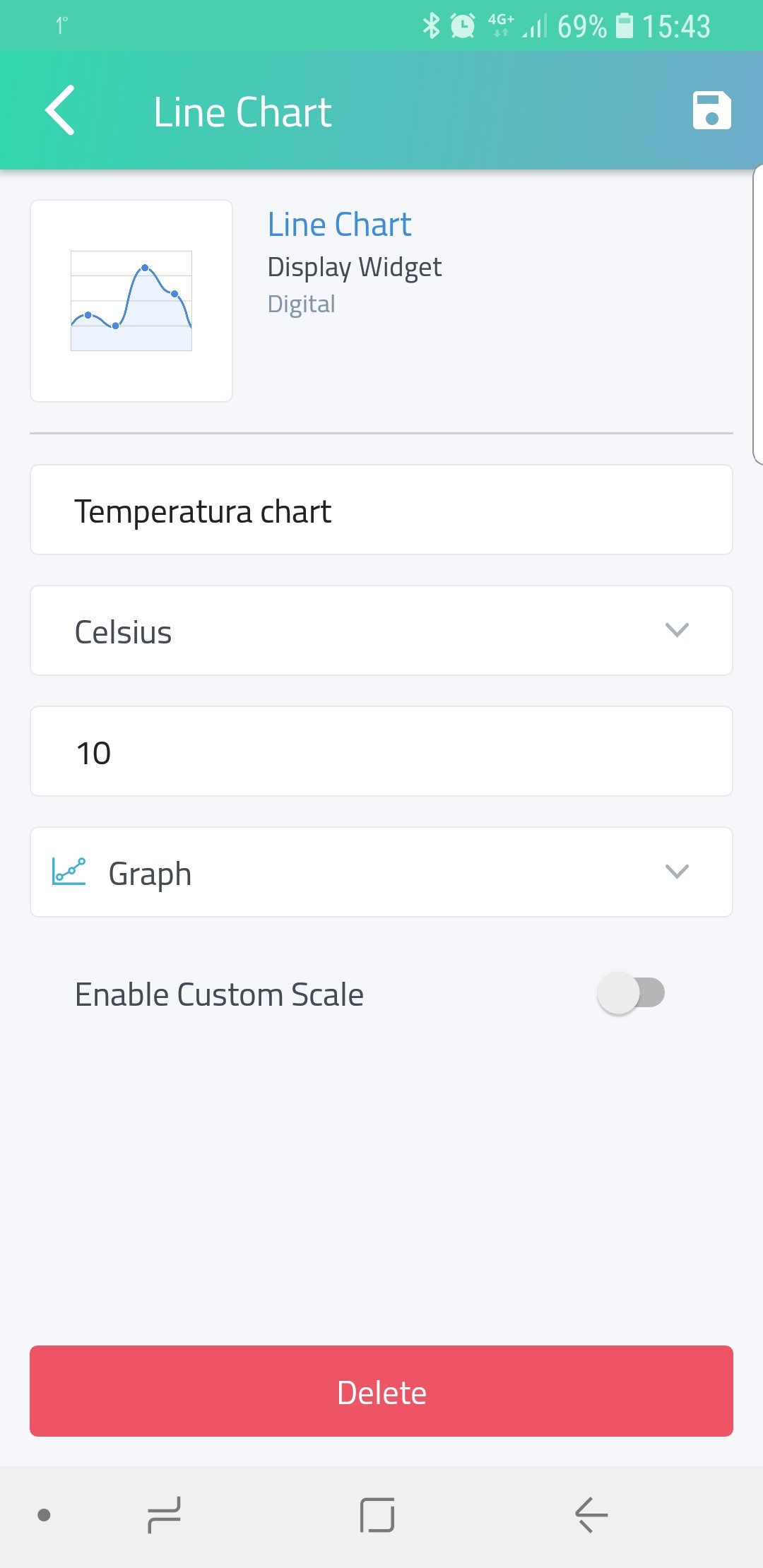763x1568 pixels.
Task: Tap the navigation bar dot icon
Action: (x=44, y=1514)
